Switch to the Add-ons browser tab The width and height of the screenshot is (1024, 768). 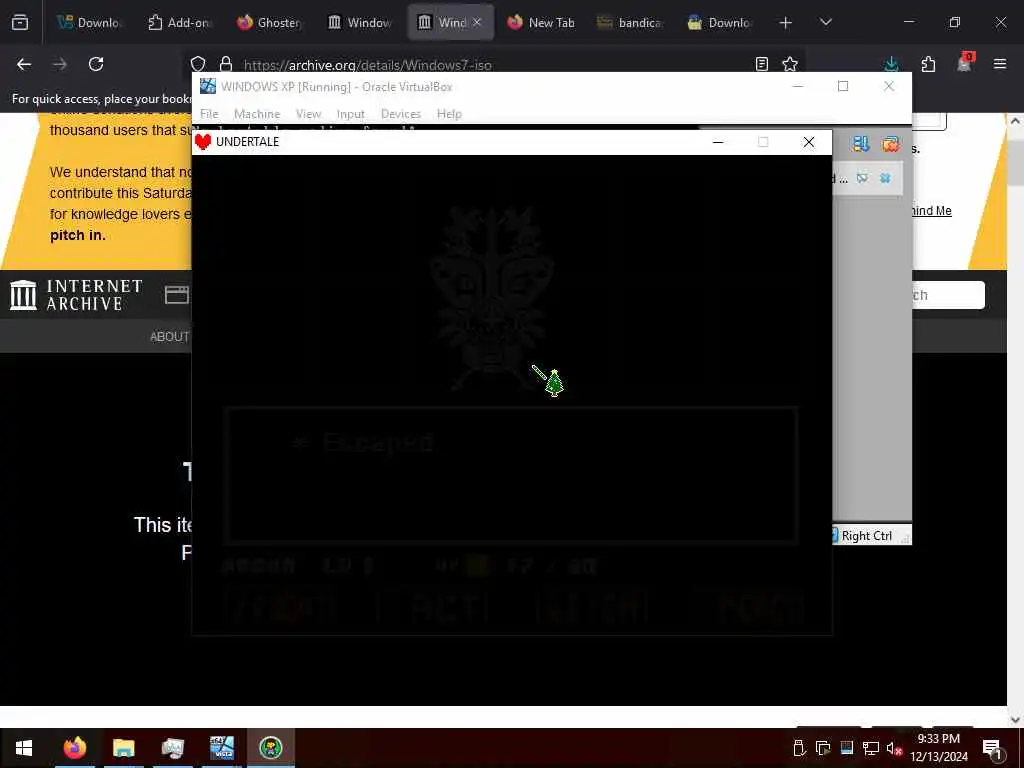point(180,23)
